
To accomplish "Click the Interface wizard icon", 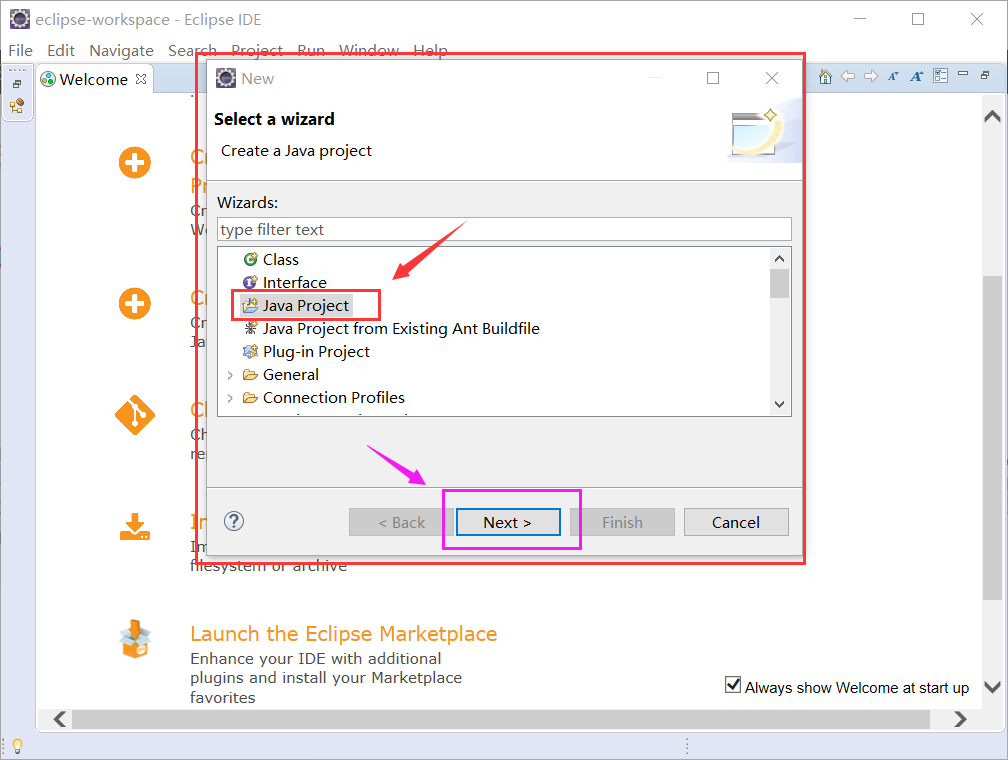I will pyautogui.click(x=250, y=282).
